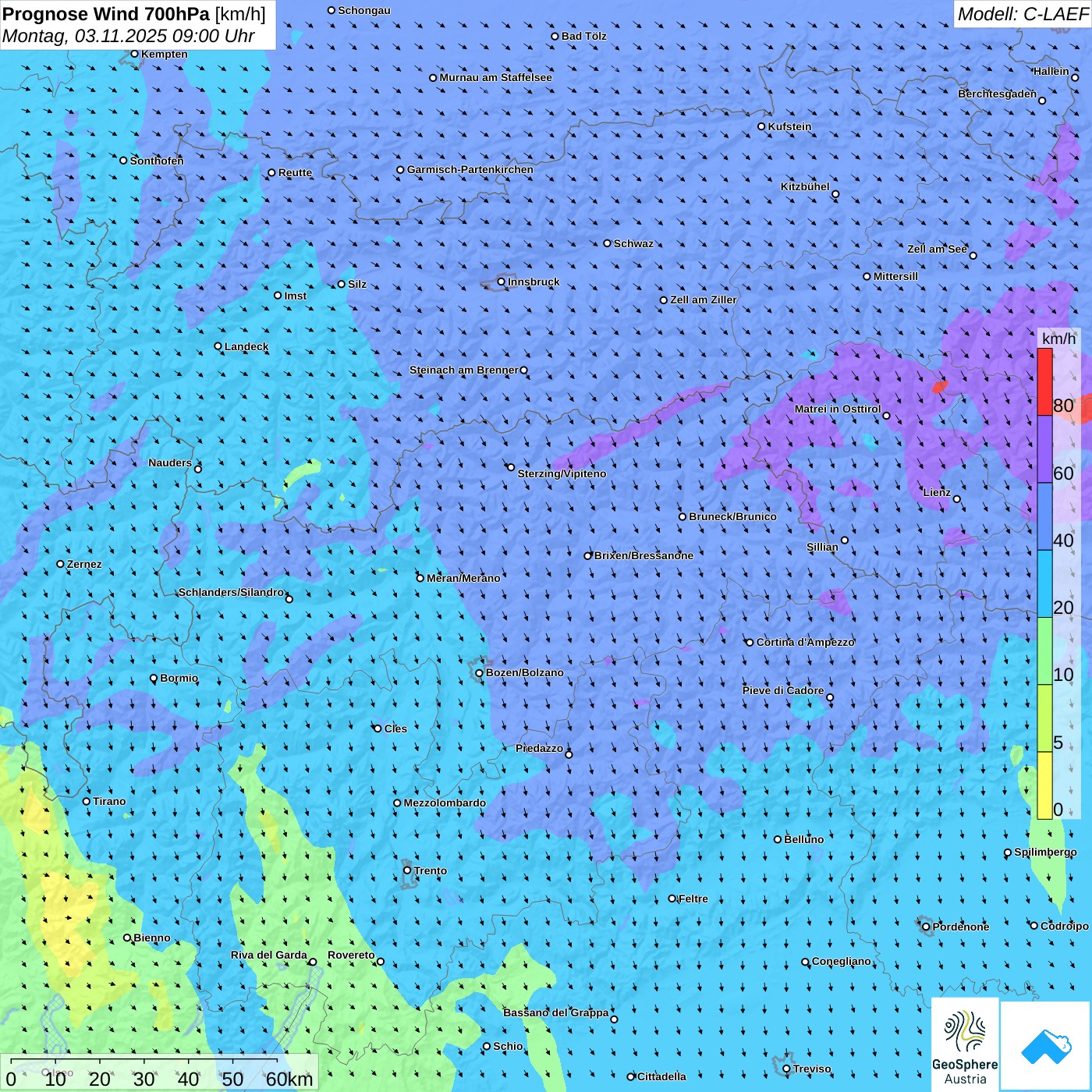The height and width of the screenshot is (1092, 1092).
Task: Click the 'Bienno' place label
Action: (152, 938)
